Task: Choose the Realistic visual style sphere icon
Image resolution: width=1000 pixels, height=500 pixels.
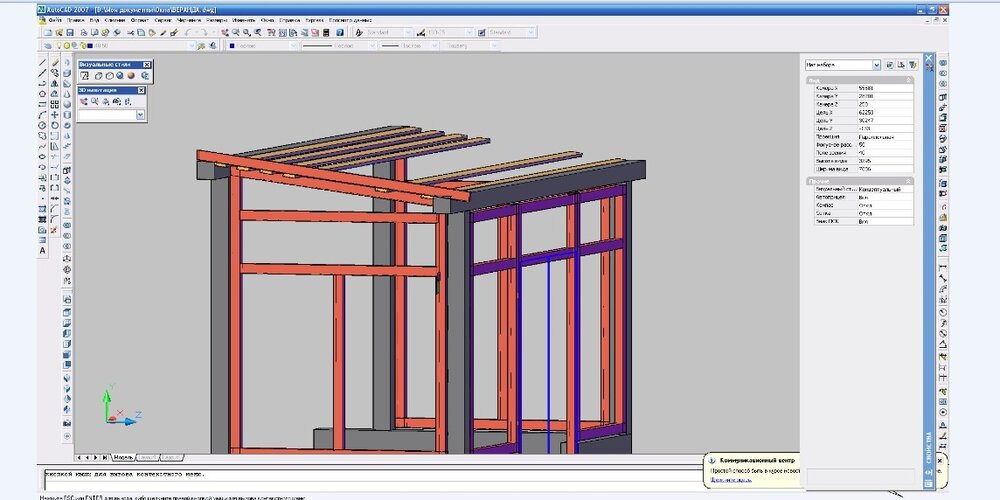Action: (x=120, y=75)
